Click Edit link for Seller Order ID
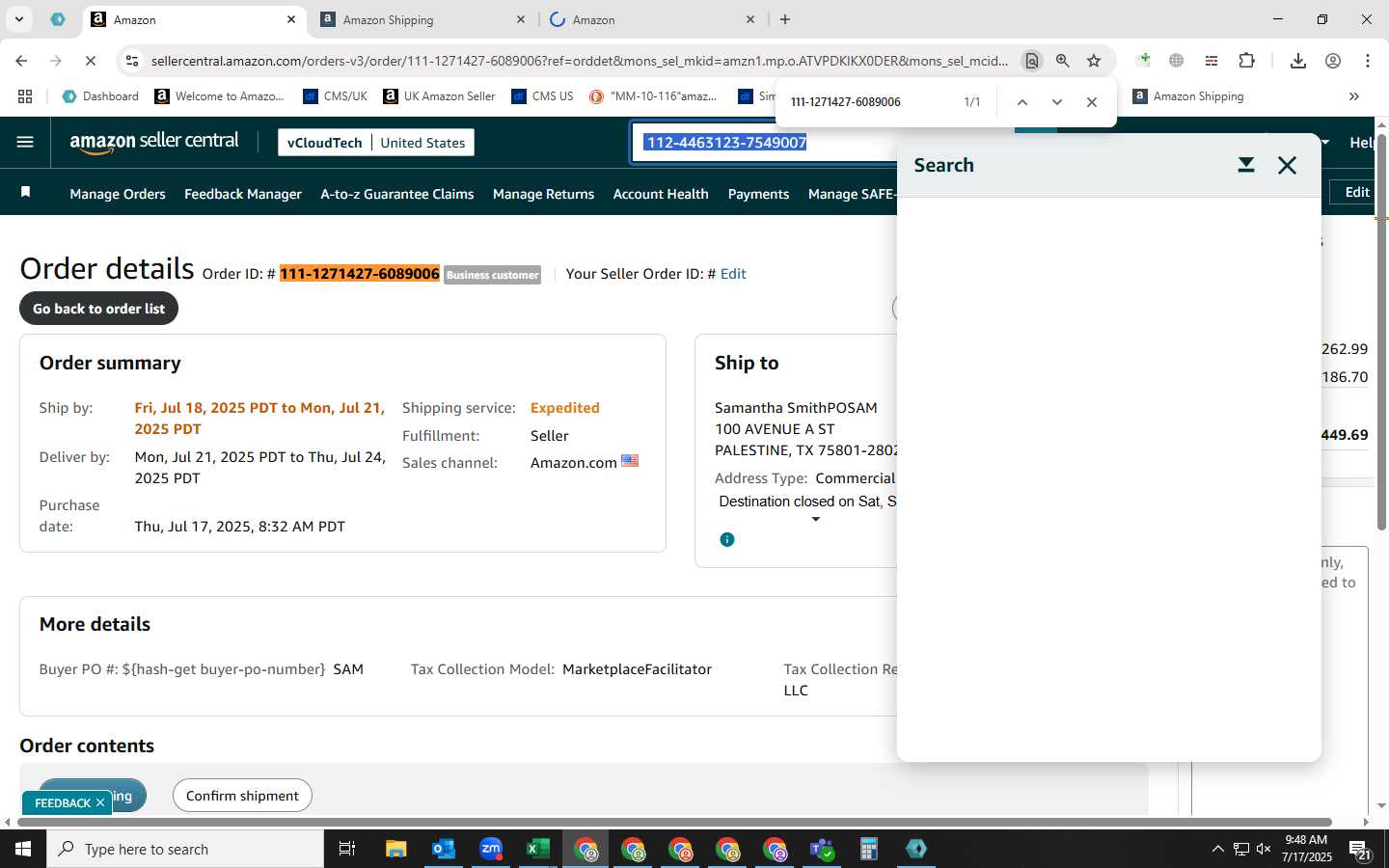1389x868 pixels. click(x=733, y=274)
